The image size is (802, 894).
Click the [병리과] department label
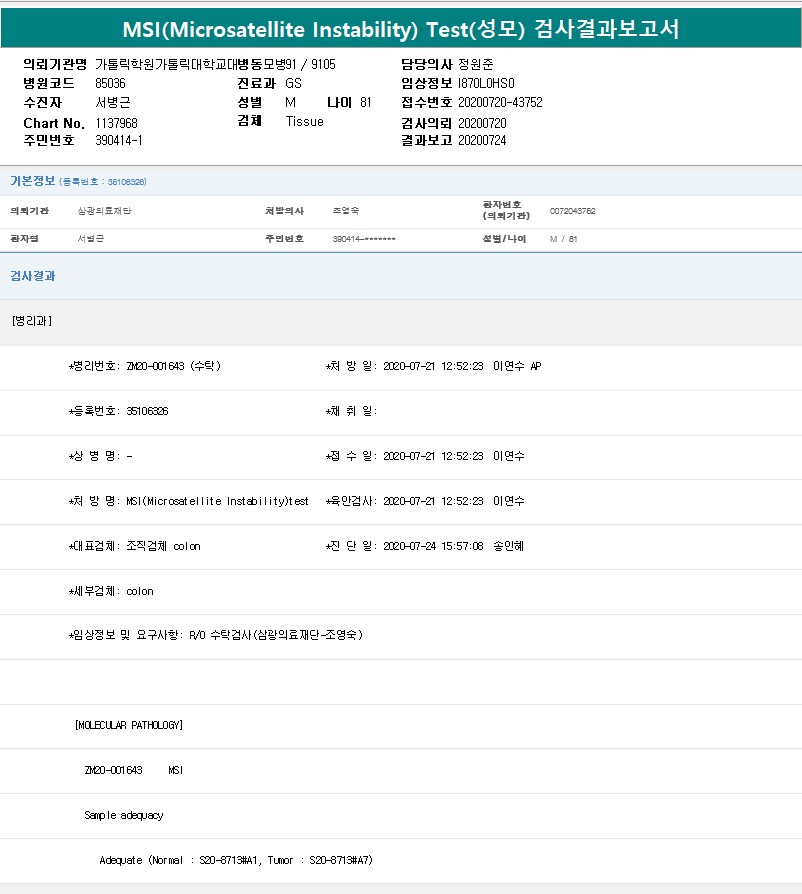[32, 321]
